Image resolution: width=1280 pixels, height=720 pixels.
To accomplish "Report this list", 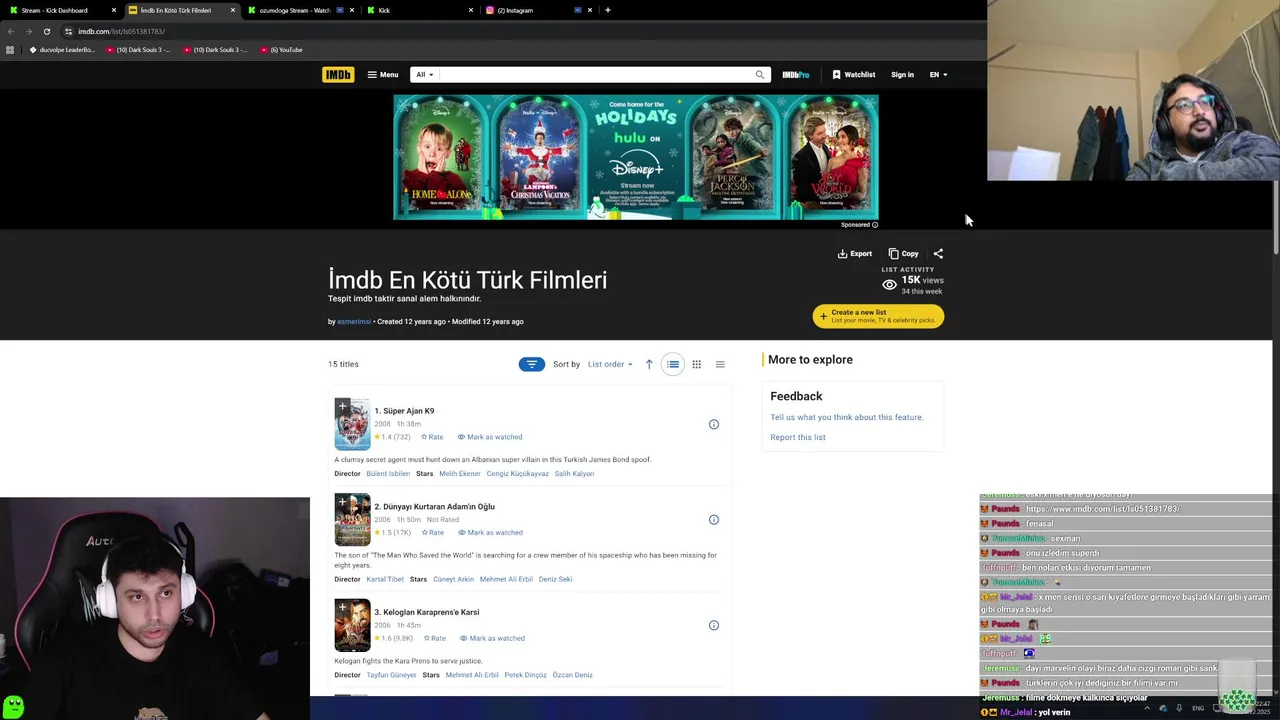I will pos(798,437).
